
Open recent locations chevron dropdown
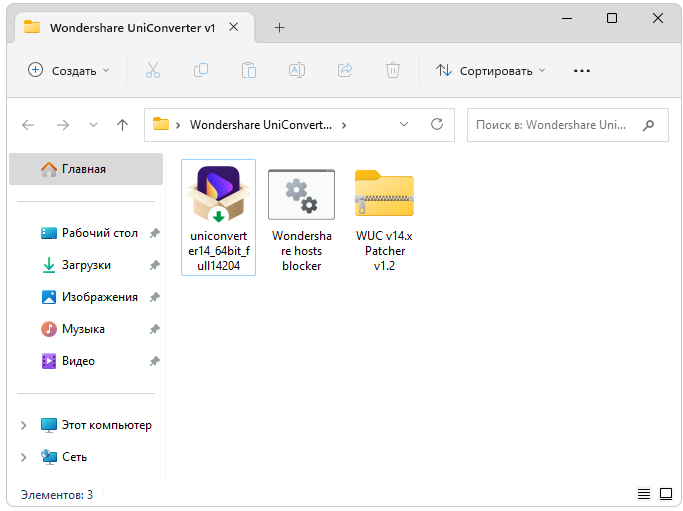pyautogui.click(x=93, y=125)
